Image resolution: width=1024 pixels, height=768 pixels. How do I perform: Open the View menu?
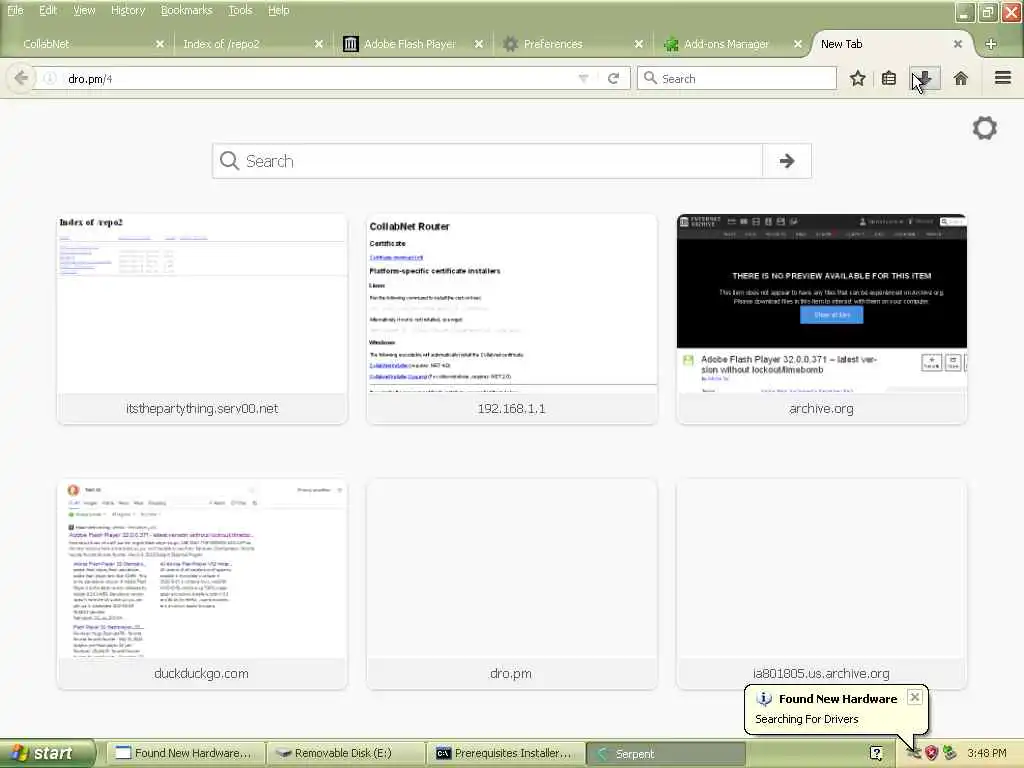[84, 10]
